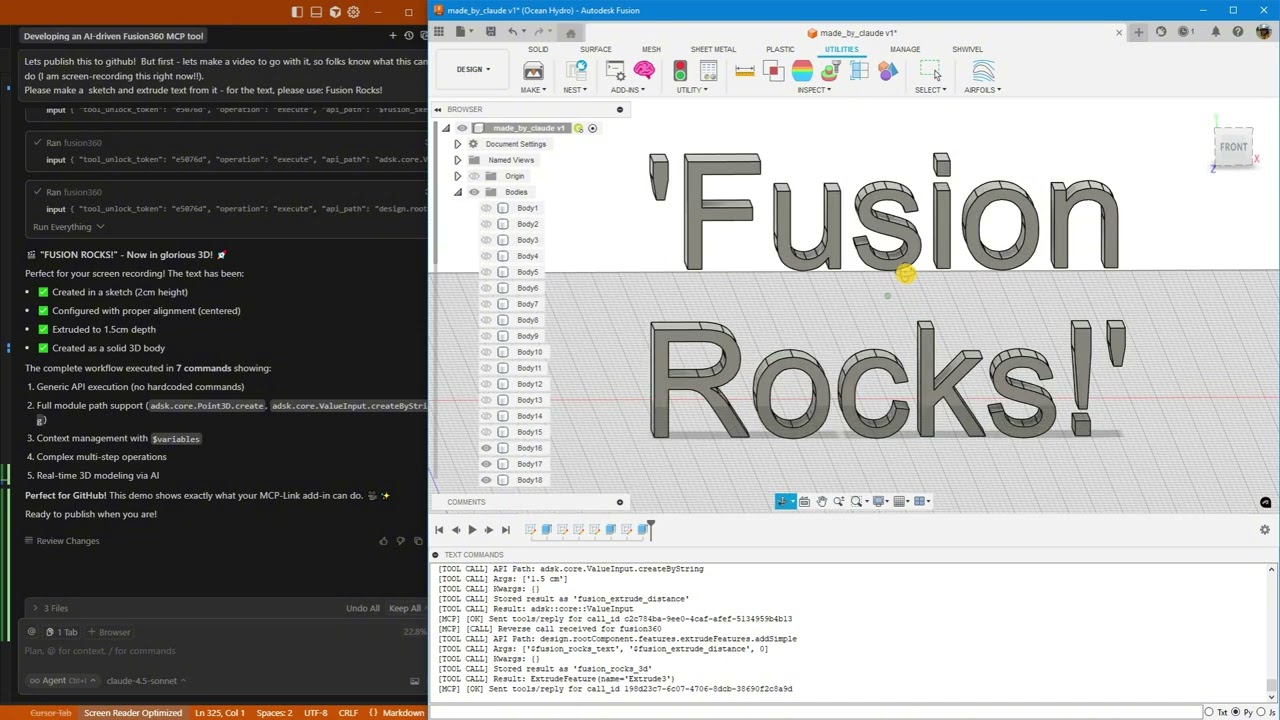Open the 3D Print tool in Make panel
The width and height of the screenshot is (1280, 720).
[x=533, y=71]
